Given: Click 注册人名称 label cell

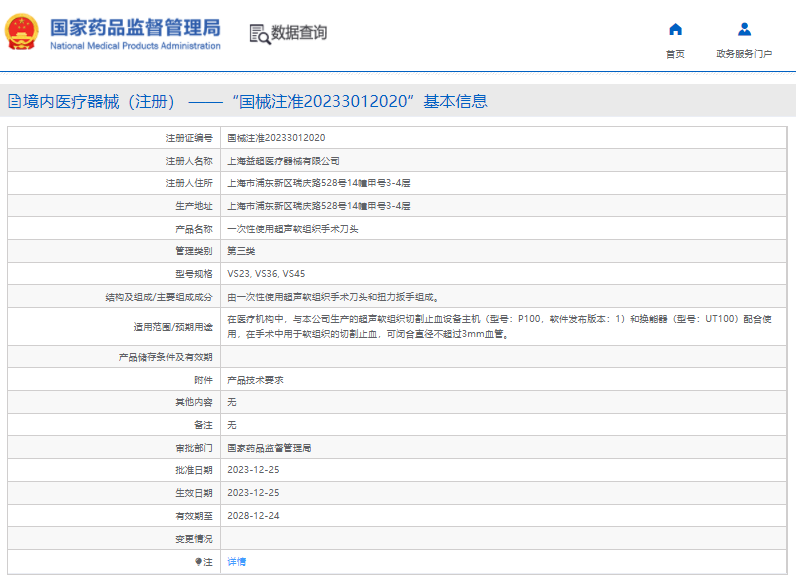Looking at the screenshot, I should (114, 160).
